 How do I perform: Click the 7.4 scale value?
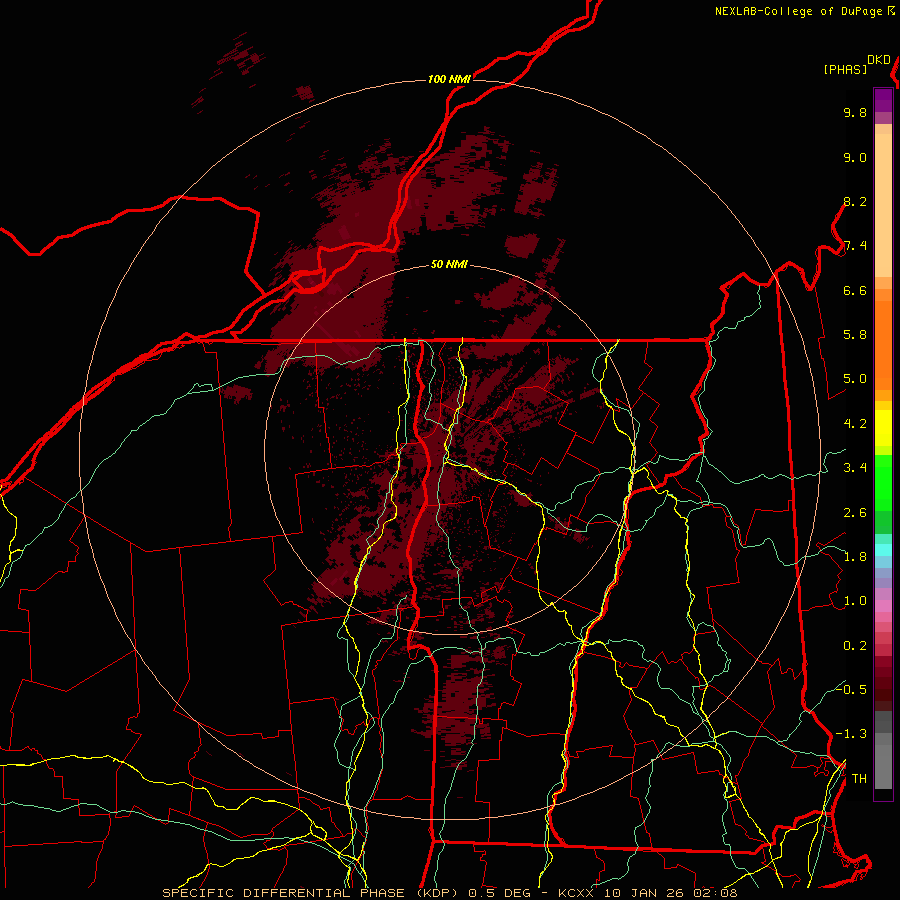pos(855,246)
